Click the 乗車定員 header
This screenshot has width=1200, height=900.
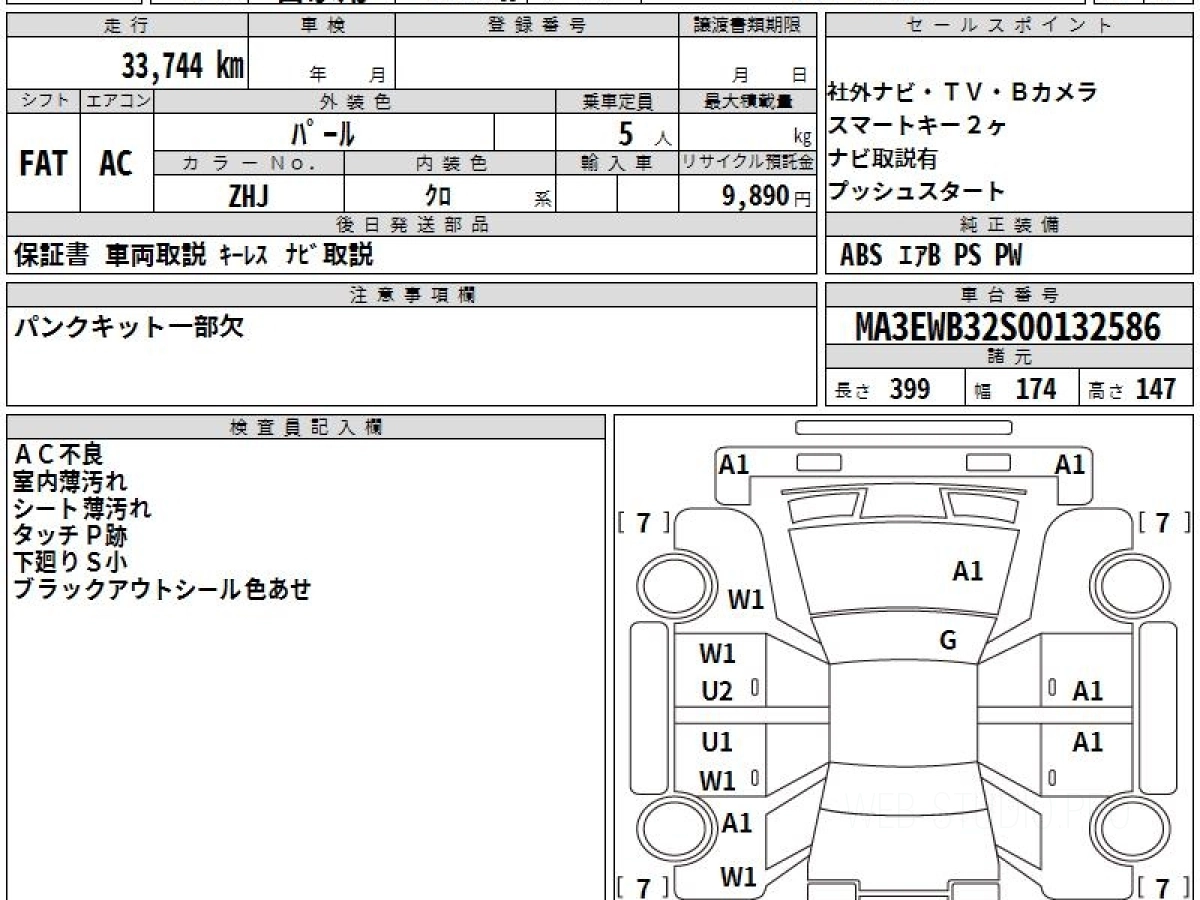pyautogui.click(x=617, y=101)
